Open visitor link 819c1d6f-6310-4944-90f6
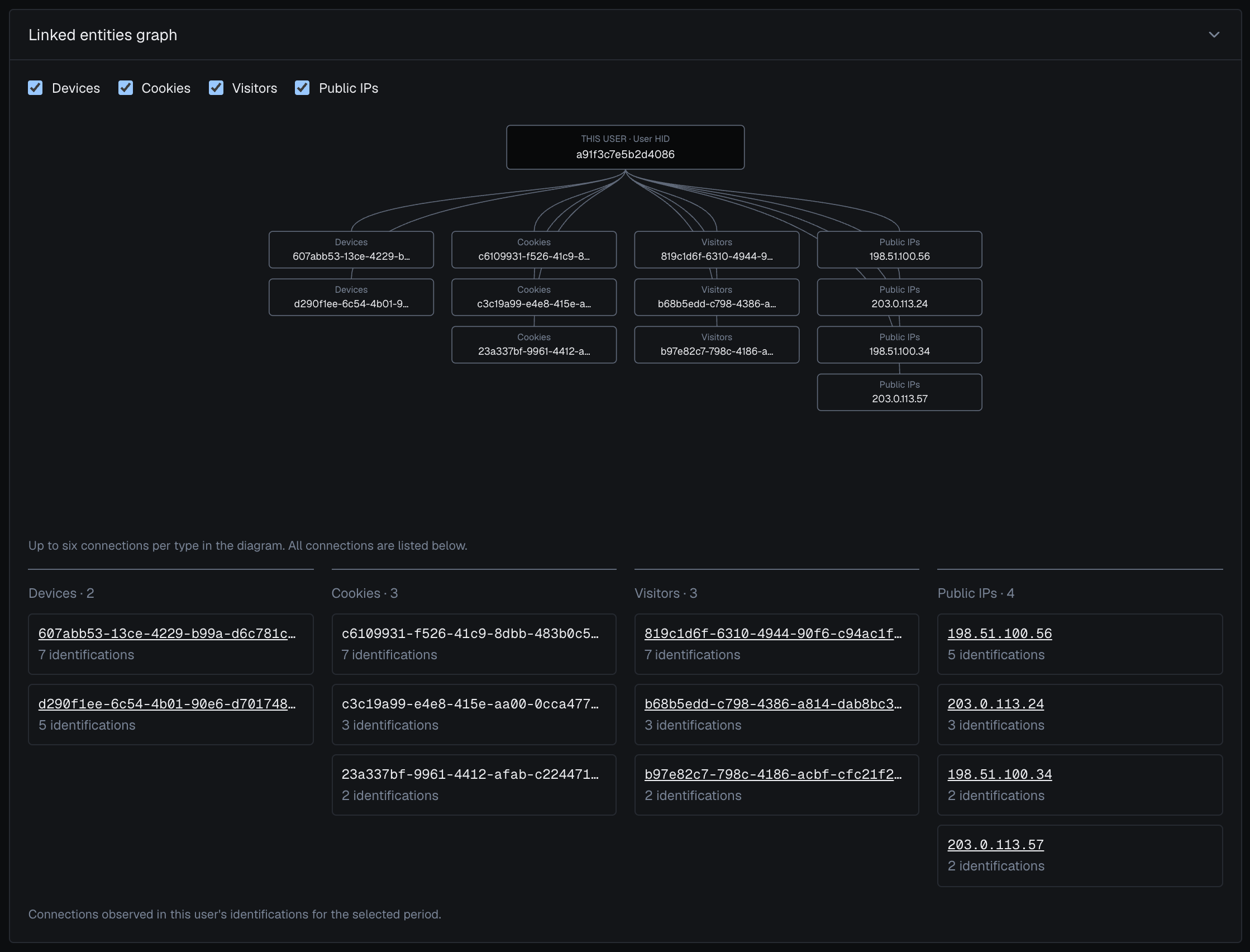This screenshot has width=1250, height=952. (773, 634)
